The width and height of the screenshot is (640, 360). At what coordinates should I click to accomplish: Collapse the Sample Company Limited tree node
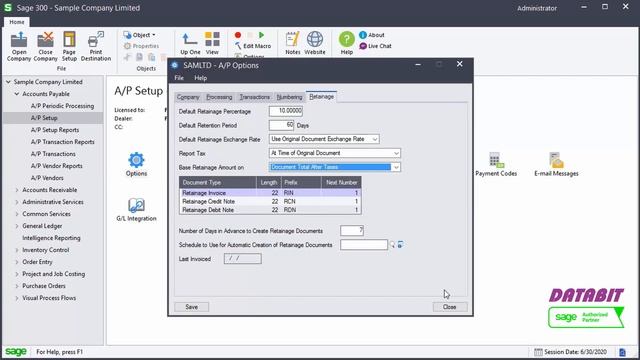click(8, 82)
